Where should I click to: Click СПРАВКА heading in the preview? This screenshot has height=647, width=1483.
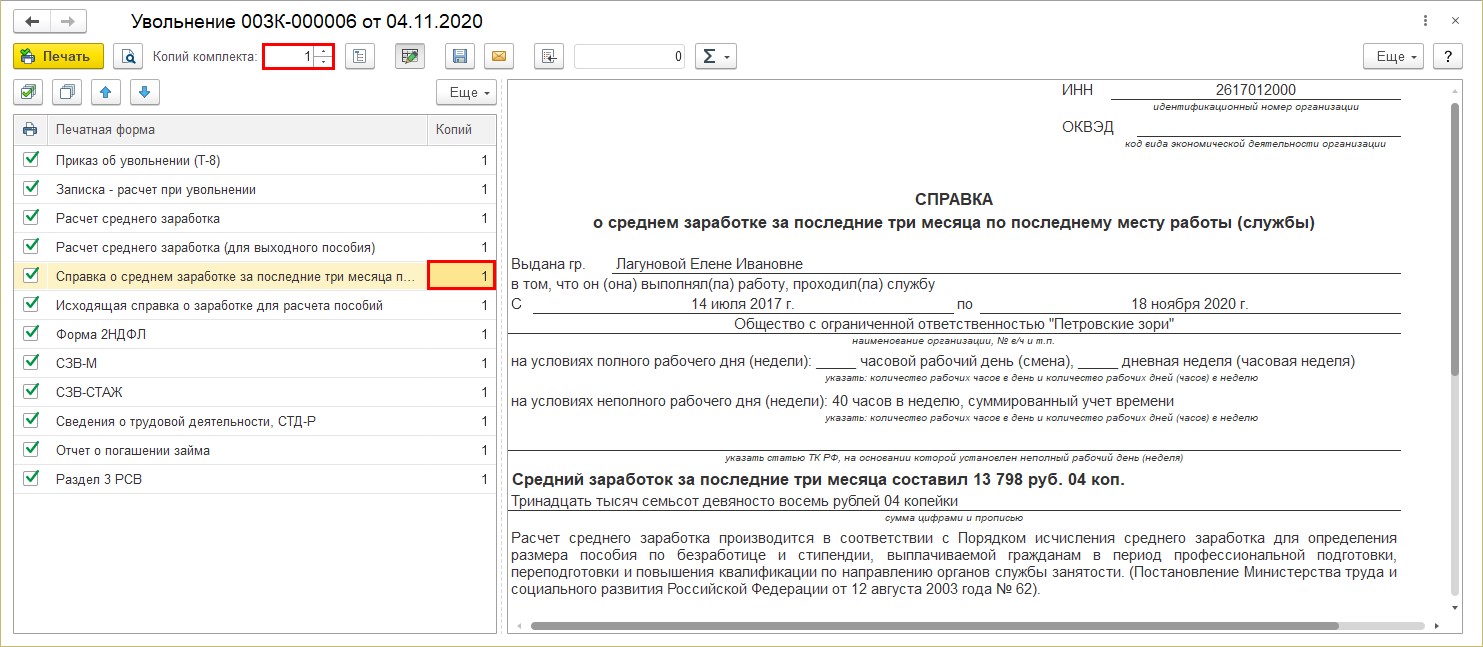click(954, 200)
